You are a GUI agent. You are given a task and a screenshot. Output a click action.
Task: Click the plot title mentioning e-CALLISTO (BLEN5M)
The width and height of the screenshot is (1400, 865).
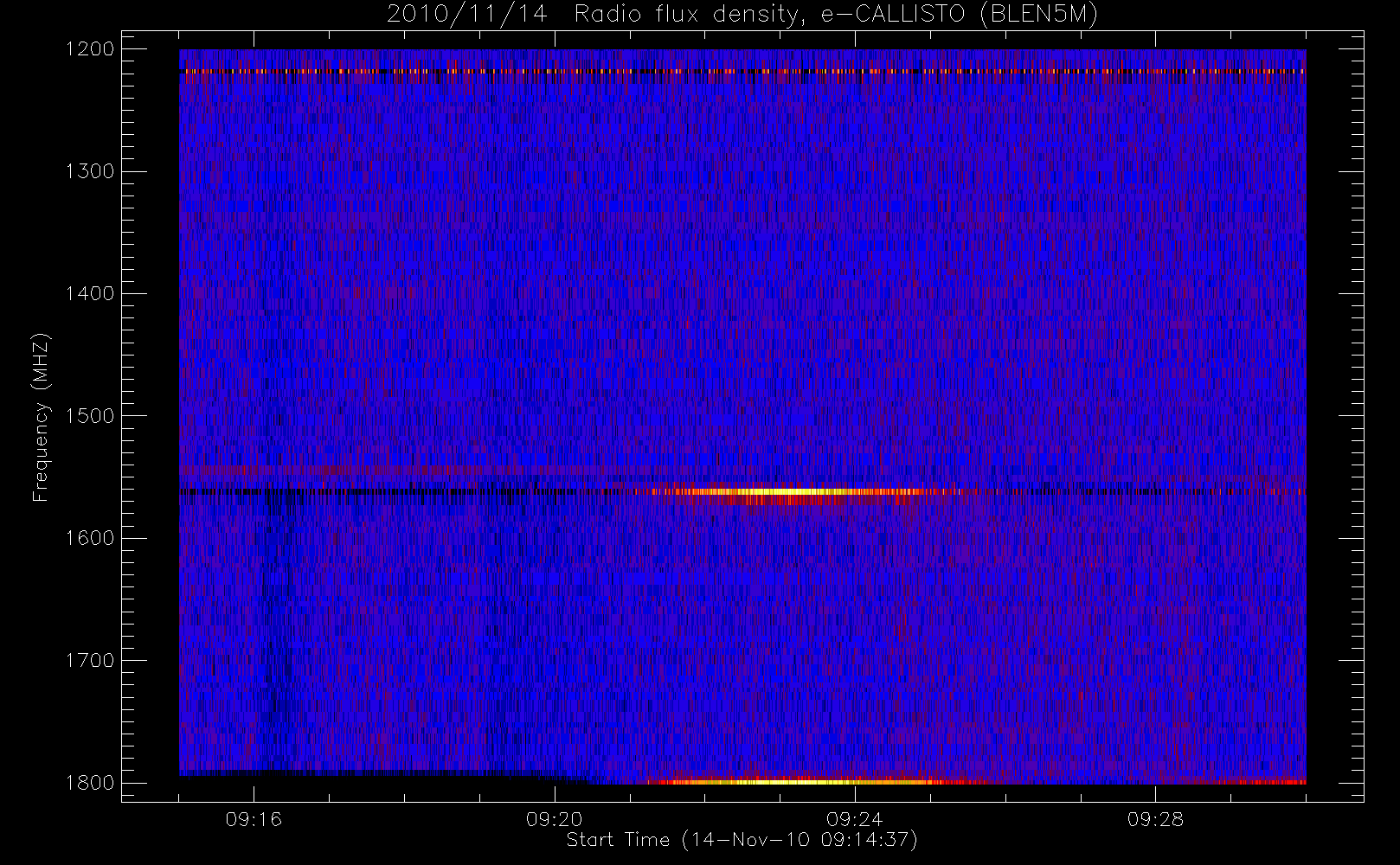tap(742, 15)
